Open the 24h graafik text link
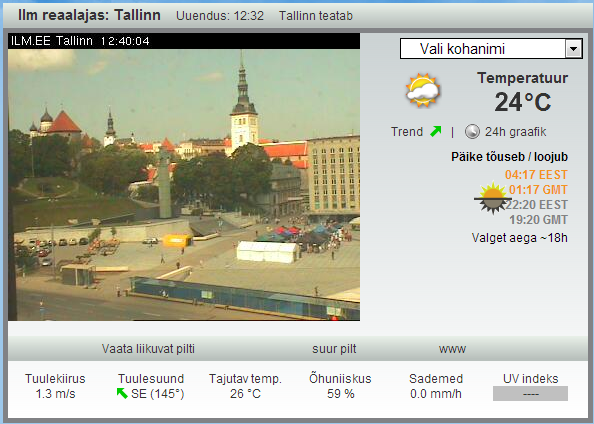The width and height of the screenshot is (594, 424). pos(516,131)
